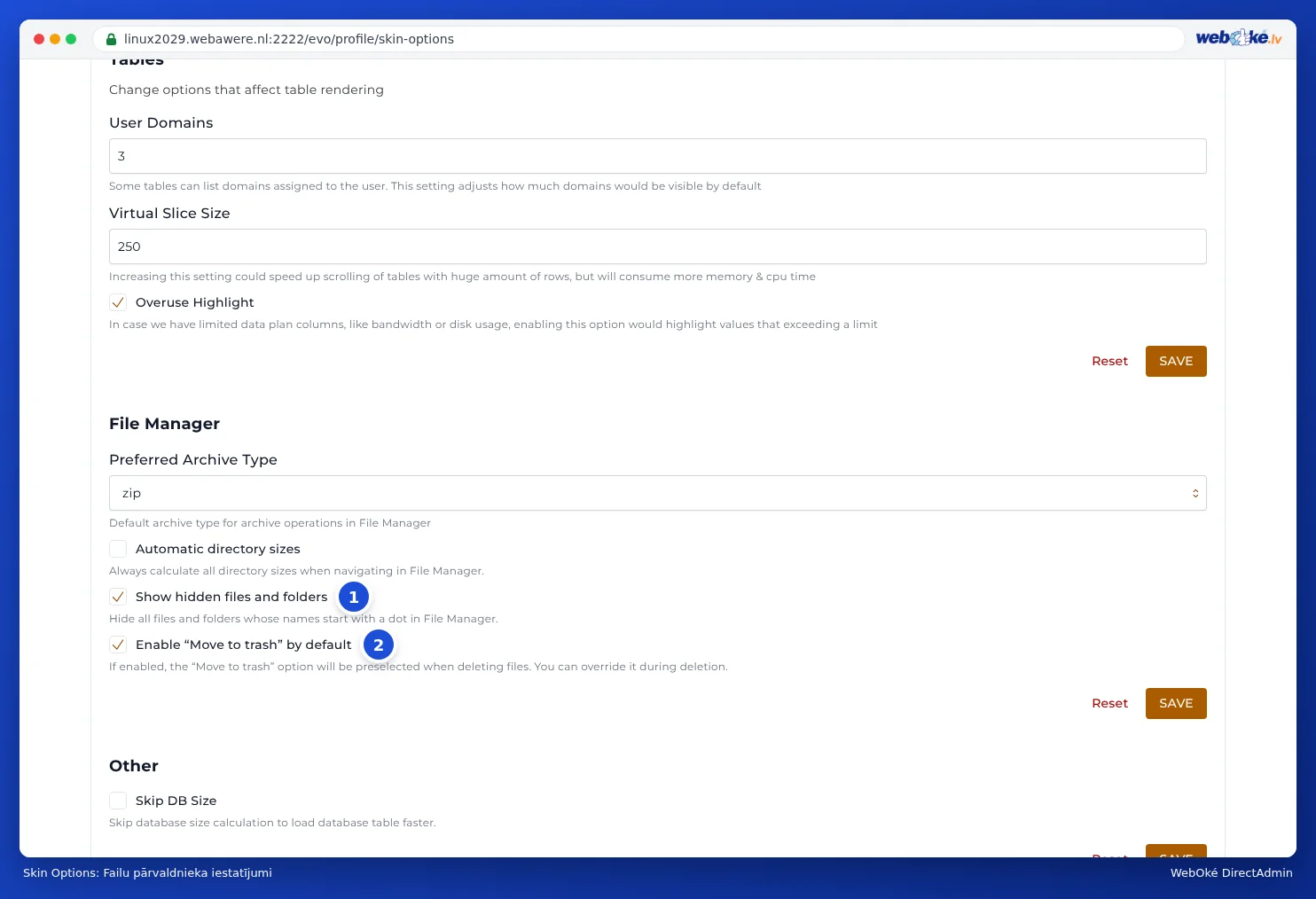1316x899 pixels.
Task: Click the yellow minimize window button
Action: point(55,39)
